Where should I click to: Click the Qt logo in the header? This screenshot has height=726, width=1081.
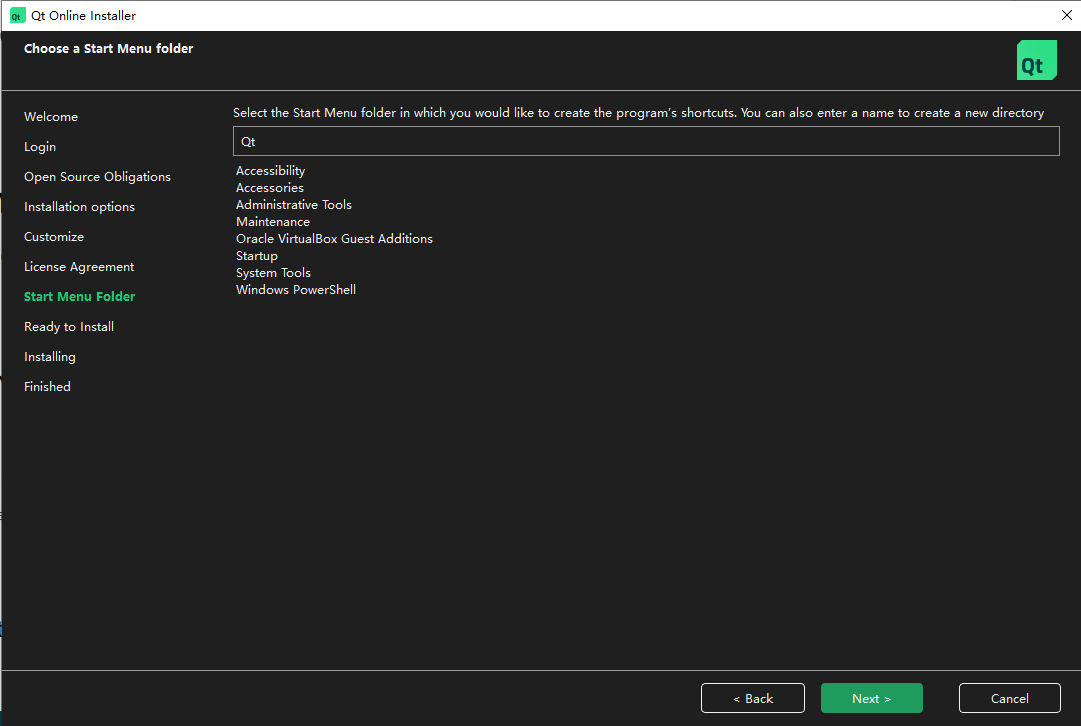click(1036, 60)
